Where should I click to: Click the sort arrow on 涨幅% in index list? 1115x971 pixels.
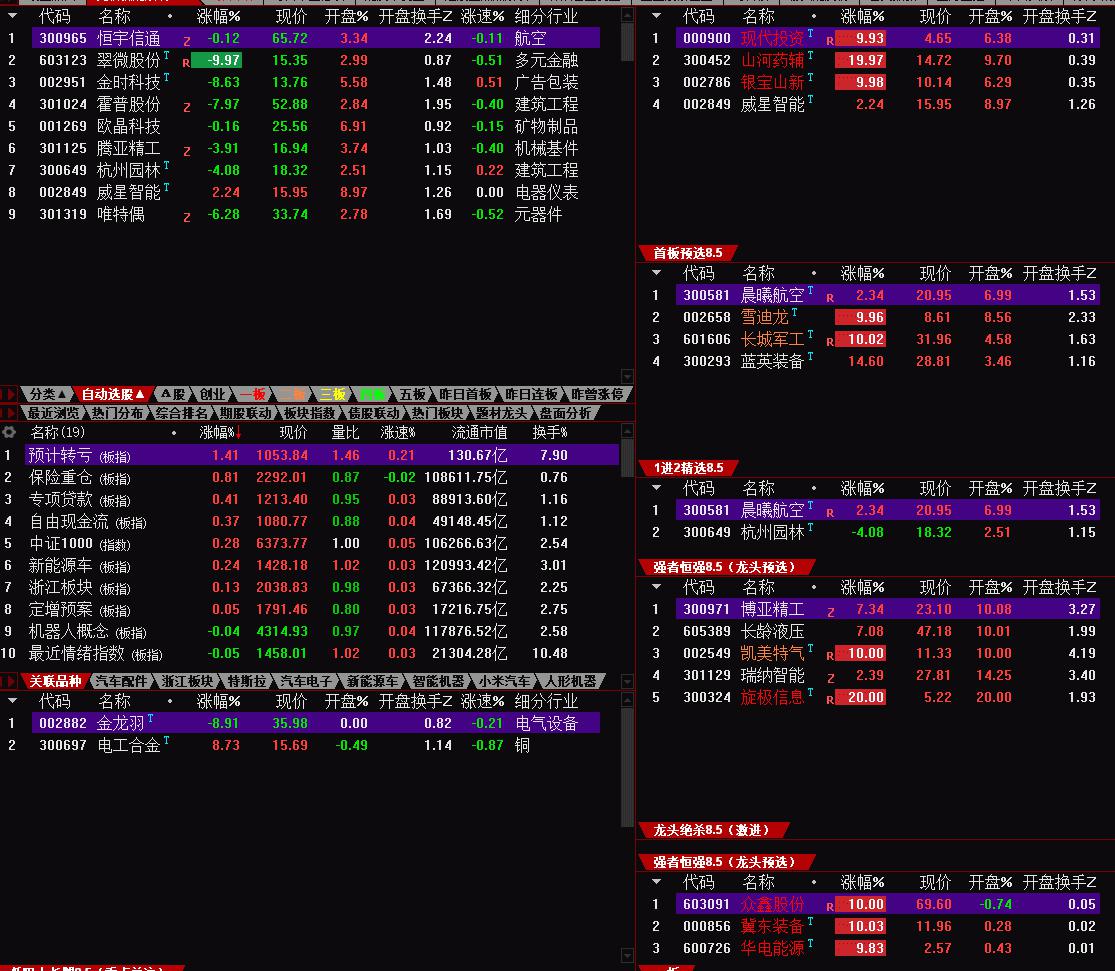click(239, 432)
